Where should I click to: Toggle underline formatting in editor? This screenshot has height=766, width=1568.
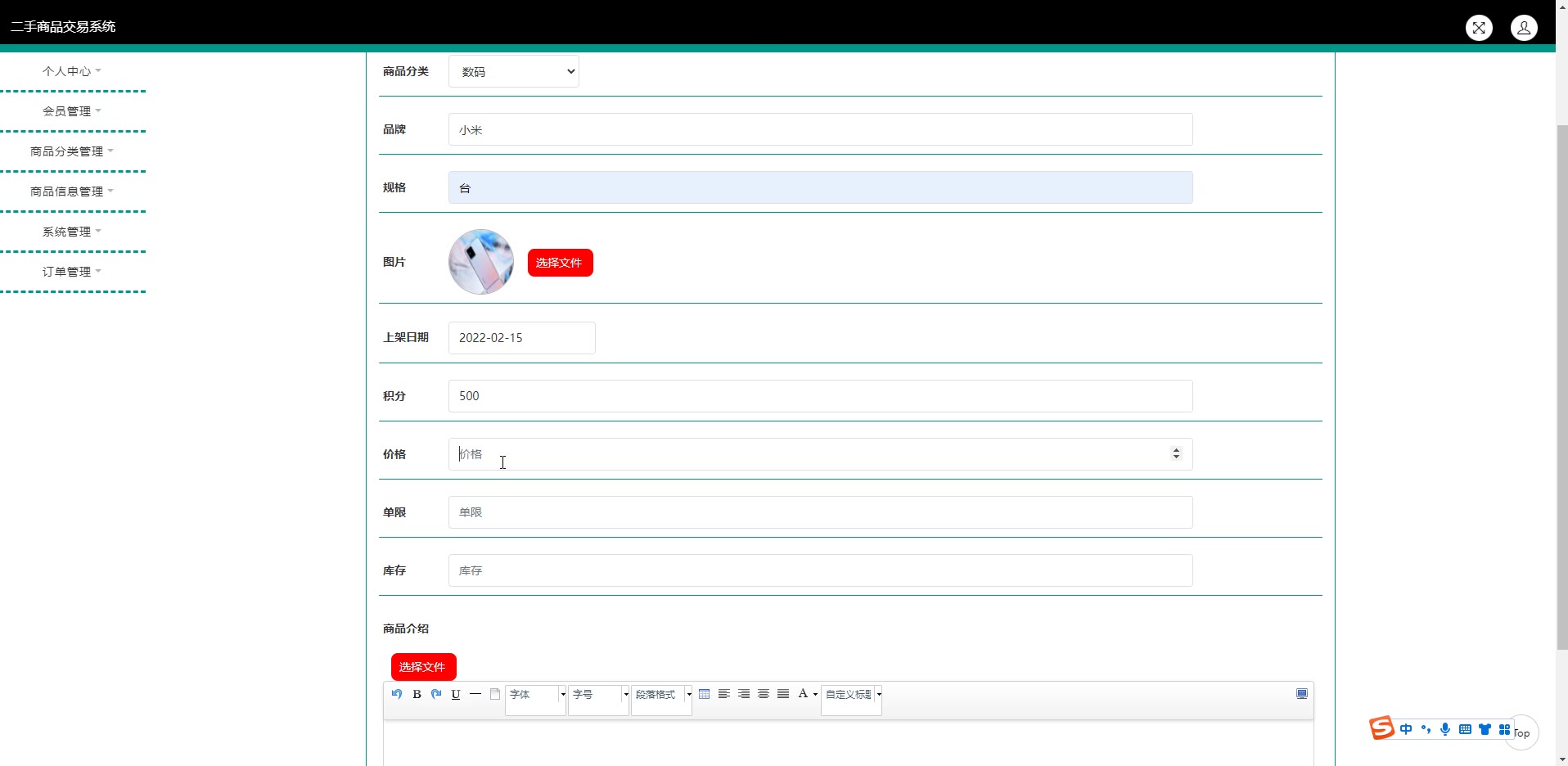tap(456, 694)
